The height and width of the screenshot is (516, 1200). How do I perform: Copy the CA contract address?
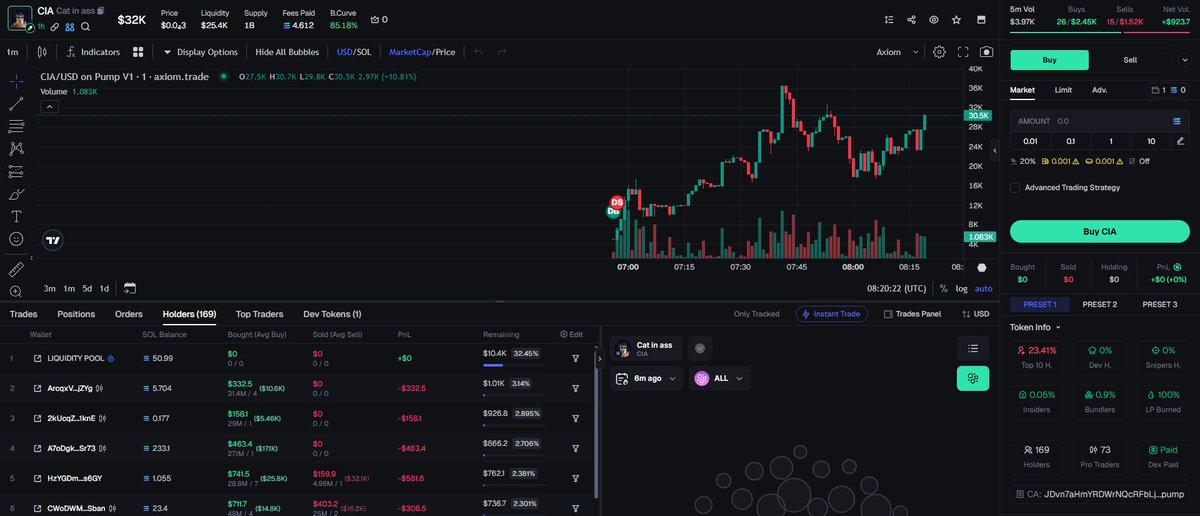pyautogui.click(x=1099, y=494)
